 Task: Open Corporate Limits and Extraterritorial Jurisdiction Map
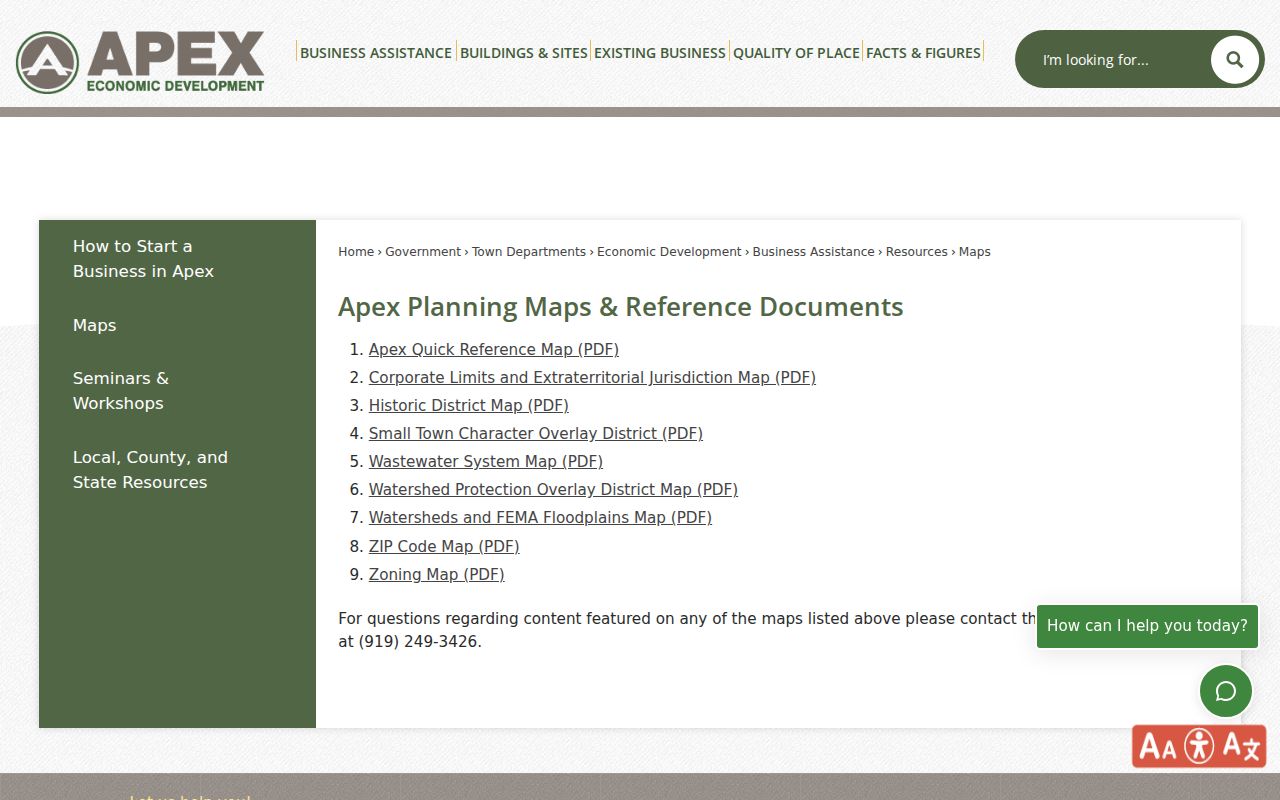pos(592,377)
